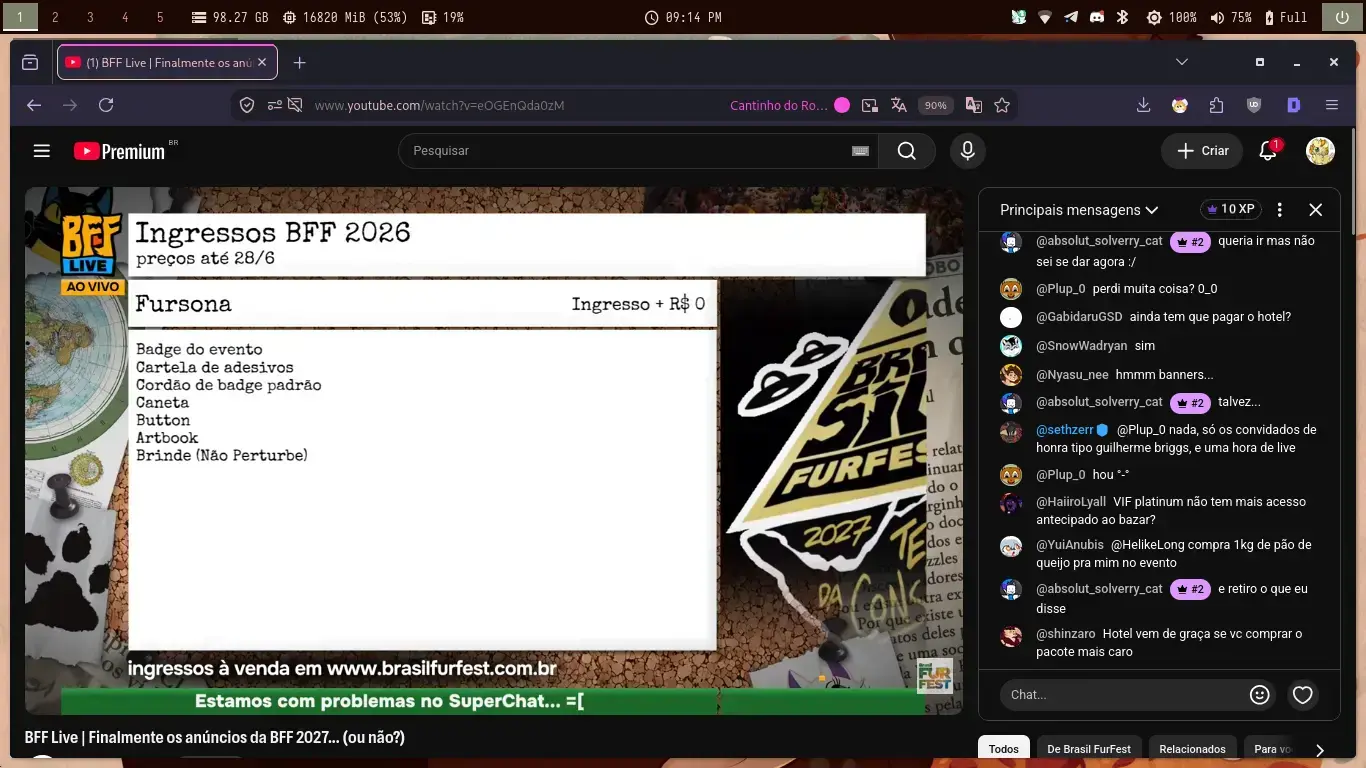
Task: Adjust the volume 75% indicator
Action: [1231, 17]
